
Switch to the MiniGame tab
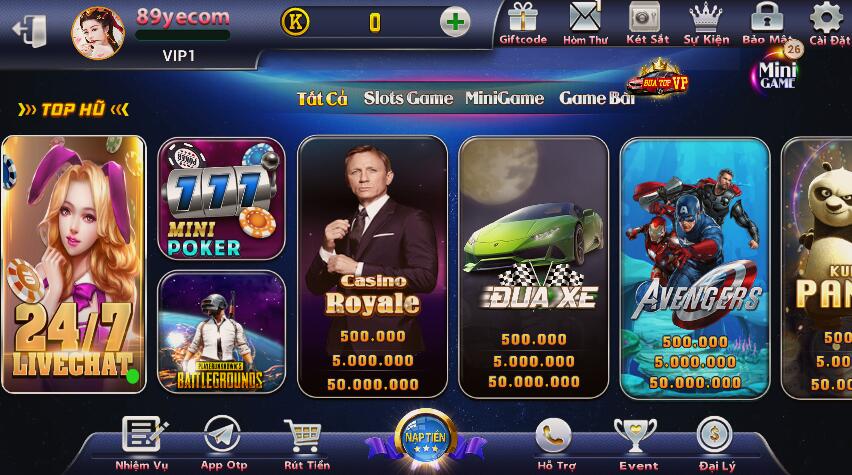click(504, 98)
